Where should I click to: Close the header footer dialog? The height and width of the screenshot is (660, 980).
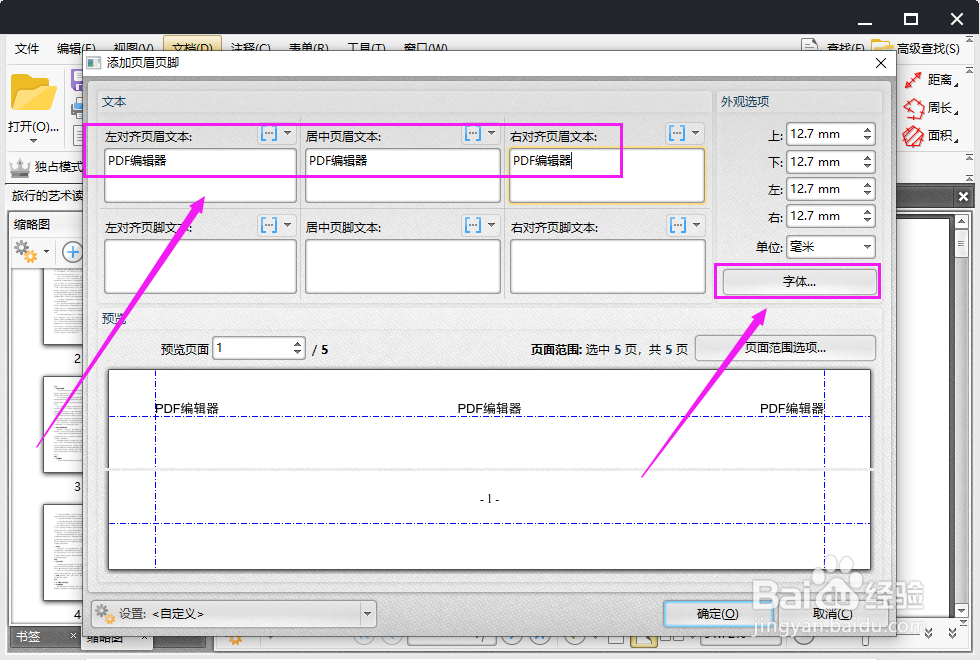[881, 63]
